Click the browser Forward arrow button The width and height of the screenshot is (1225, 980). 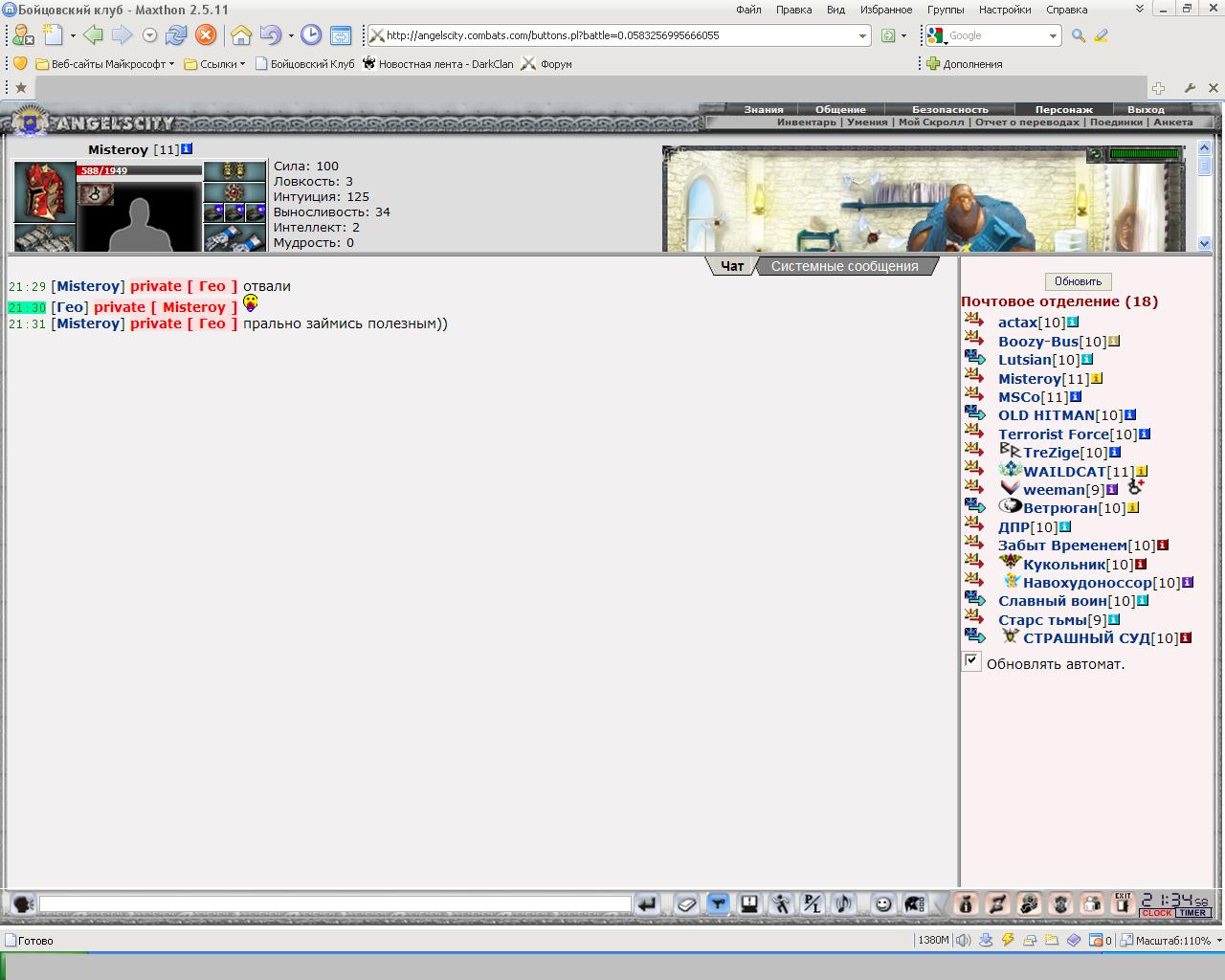122,35
